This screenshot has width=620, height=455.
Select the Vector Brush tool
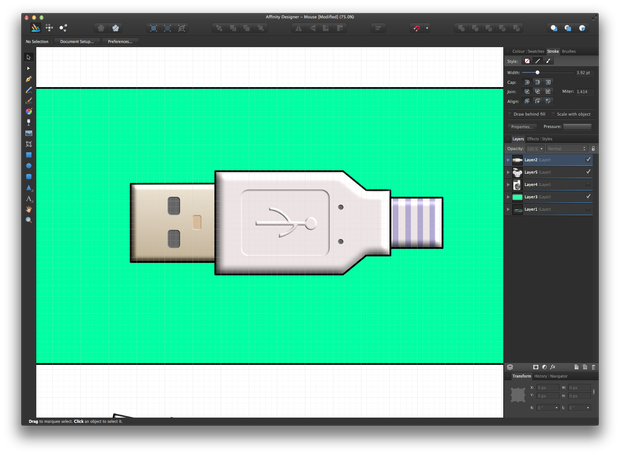28,101
